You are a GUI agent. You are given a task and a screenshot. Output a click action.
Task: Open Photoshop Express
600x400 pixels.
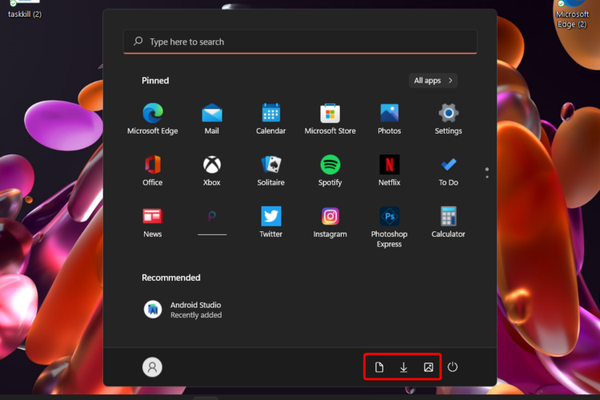click(389, 227)
